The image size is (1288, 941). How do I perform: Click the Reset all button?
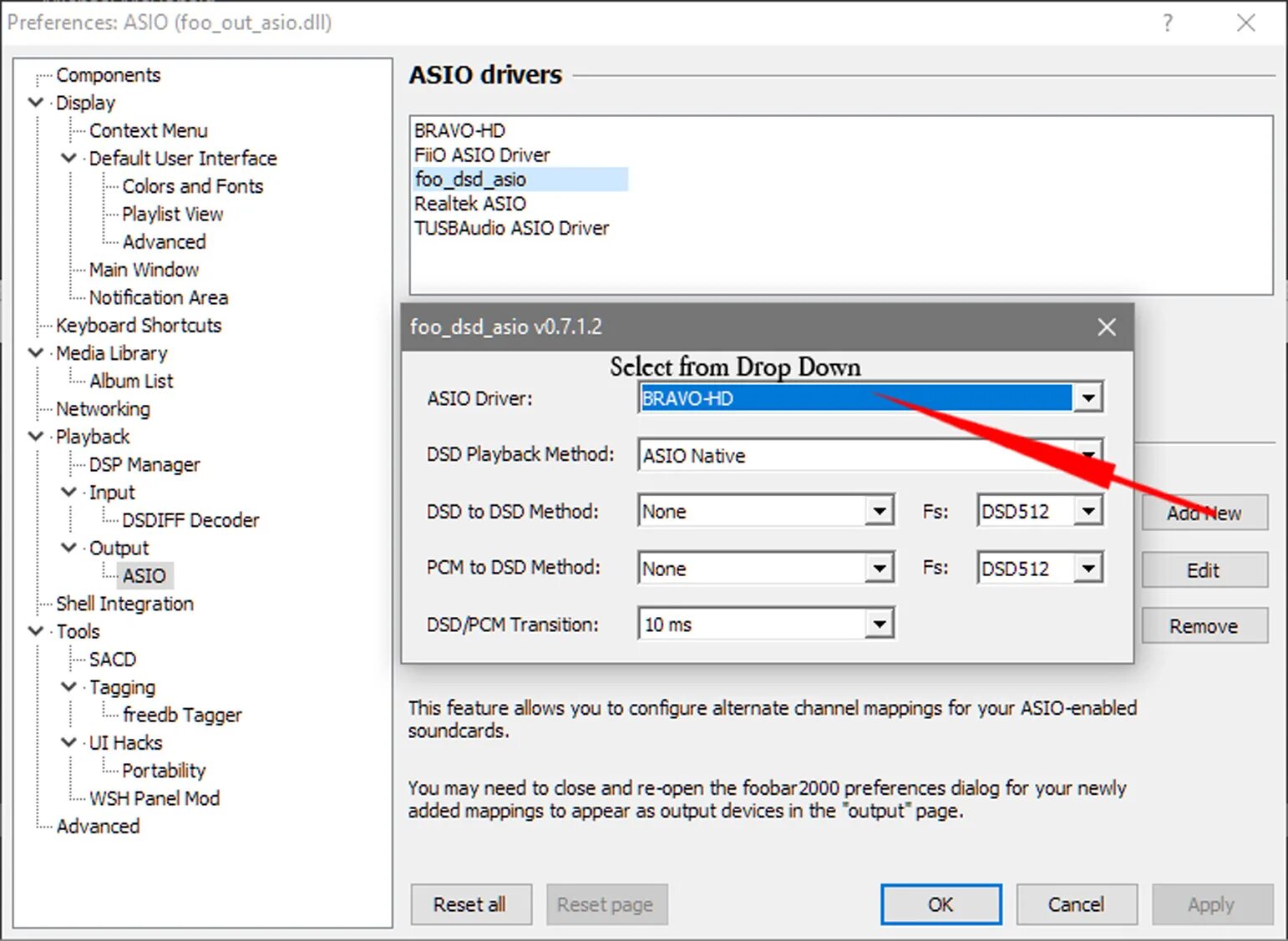point(470,904)
